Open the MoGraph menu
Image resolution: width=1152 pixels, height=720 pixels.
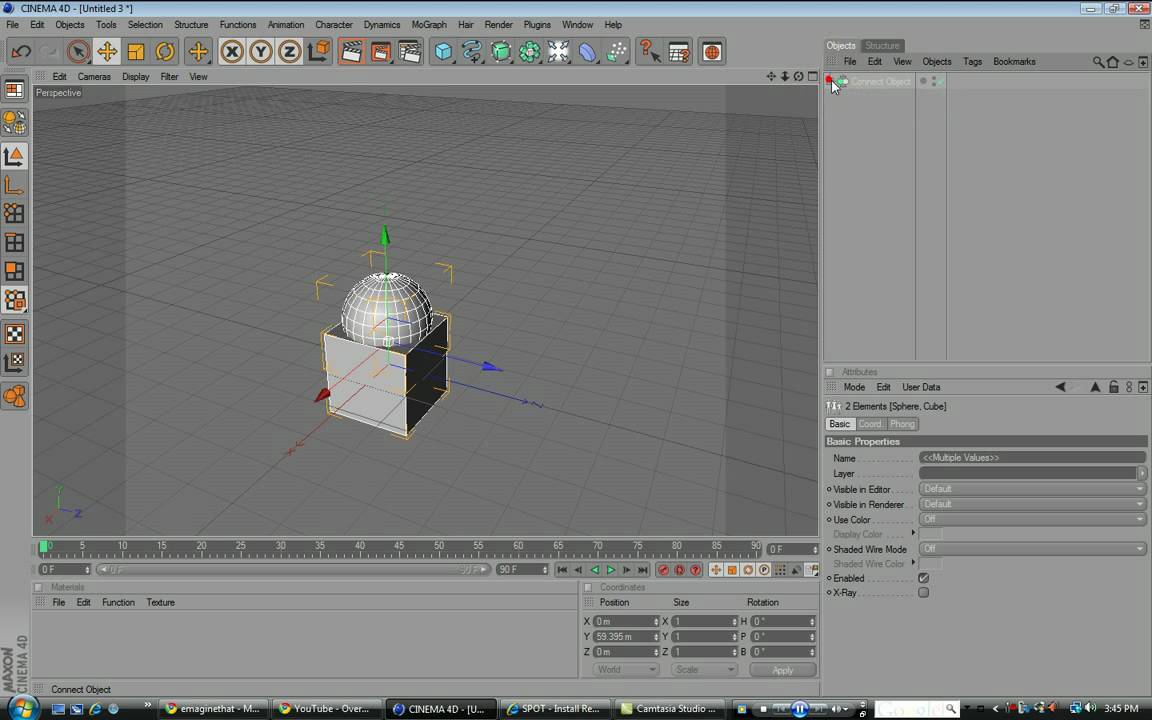coord(429,24)
